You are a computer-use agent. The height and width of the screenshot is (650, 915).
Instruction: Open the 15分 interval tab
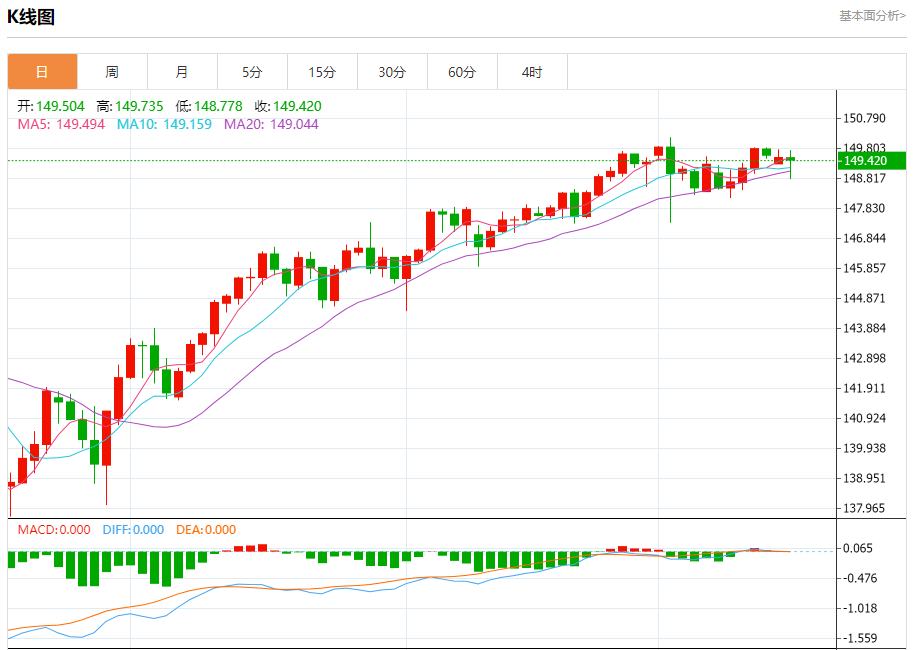(x=322, y=72)
